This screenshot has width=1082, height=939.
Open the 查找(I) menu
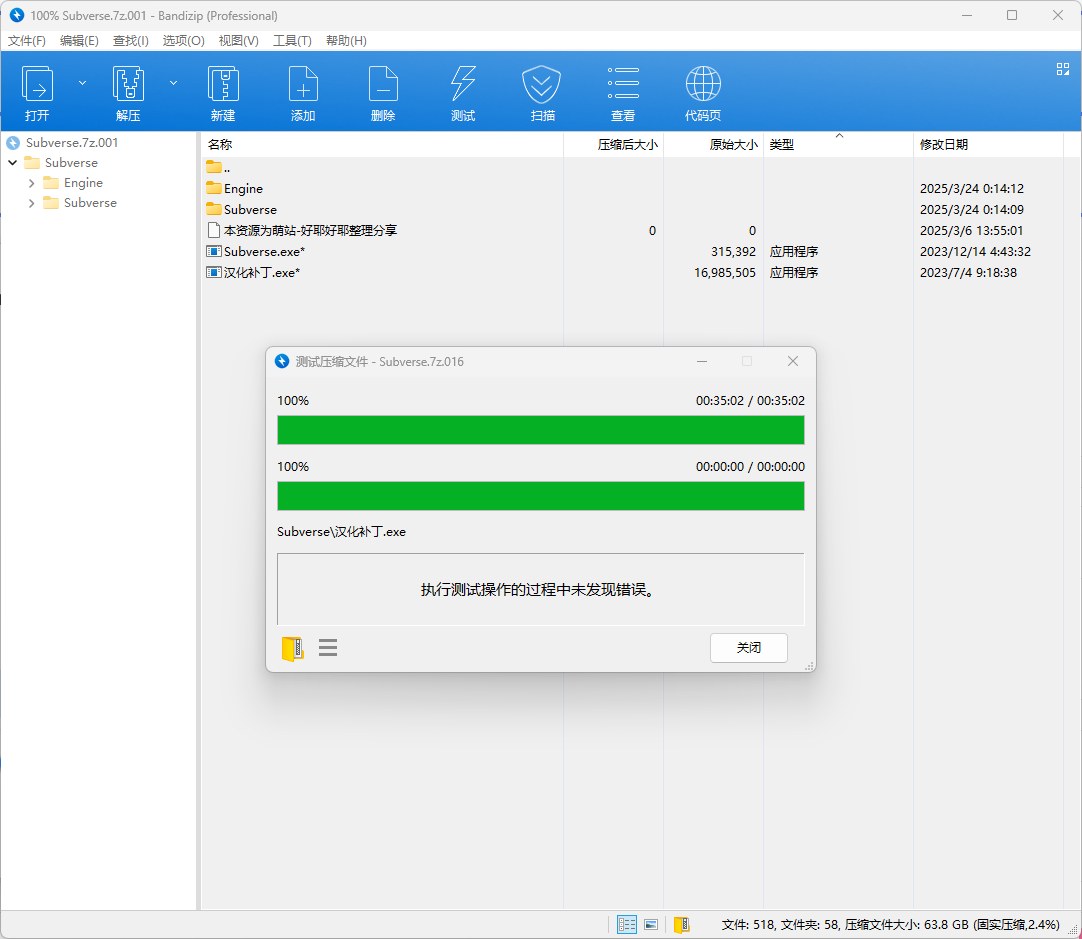(130, 41)
